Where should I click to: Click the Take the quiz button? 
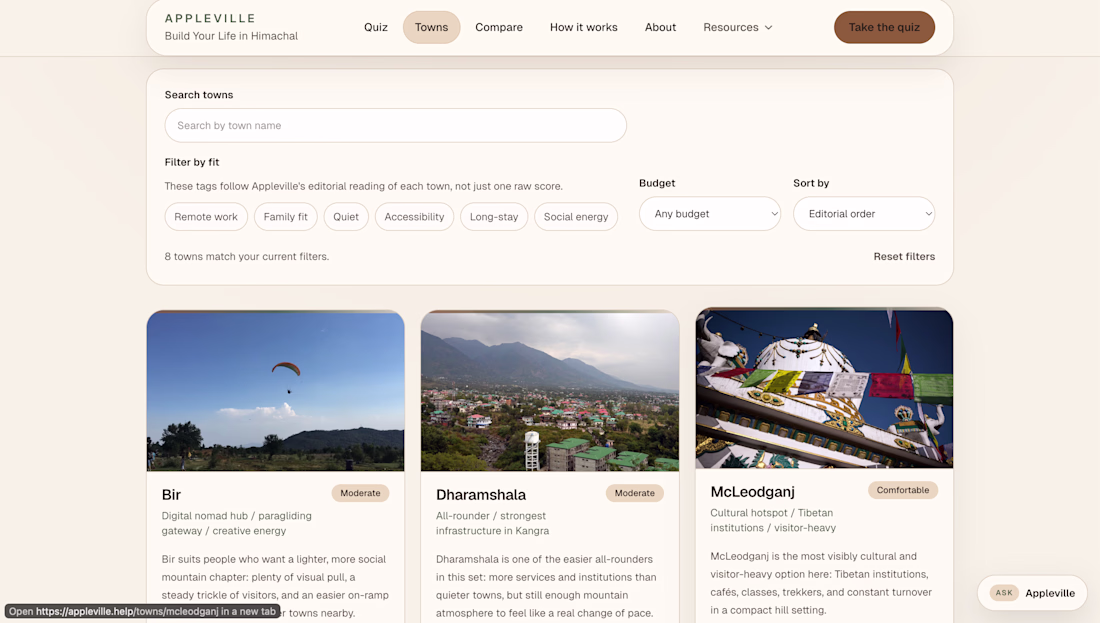[x=884, y=27]
